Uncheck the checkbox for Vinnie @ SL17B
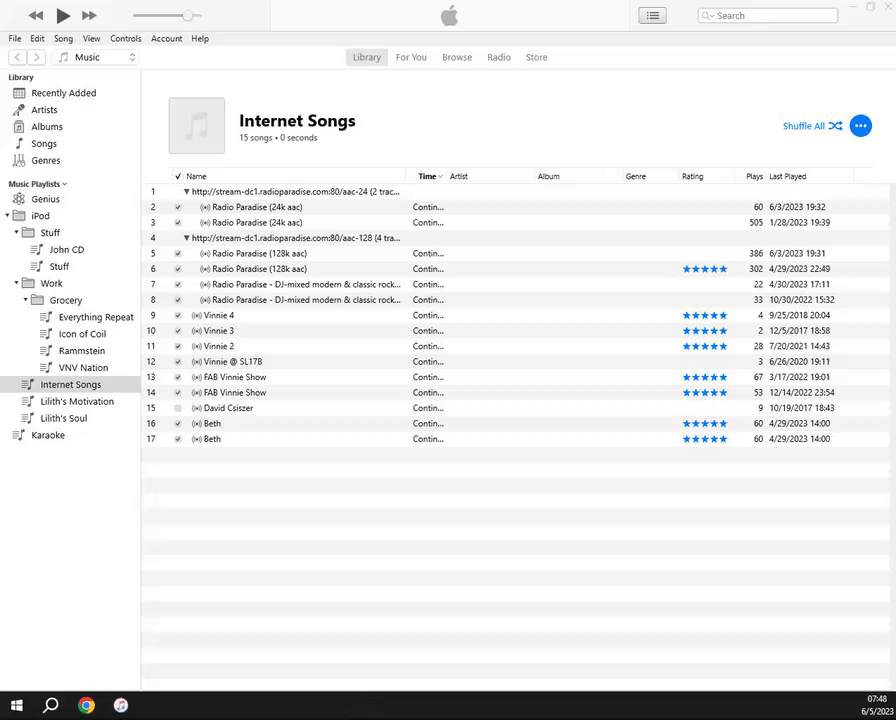Viewport: 896px width, 720px height. pos(178,362)
